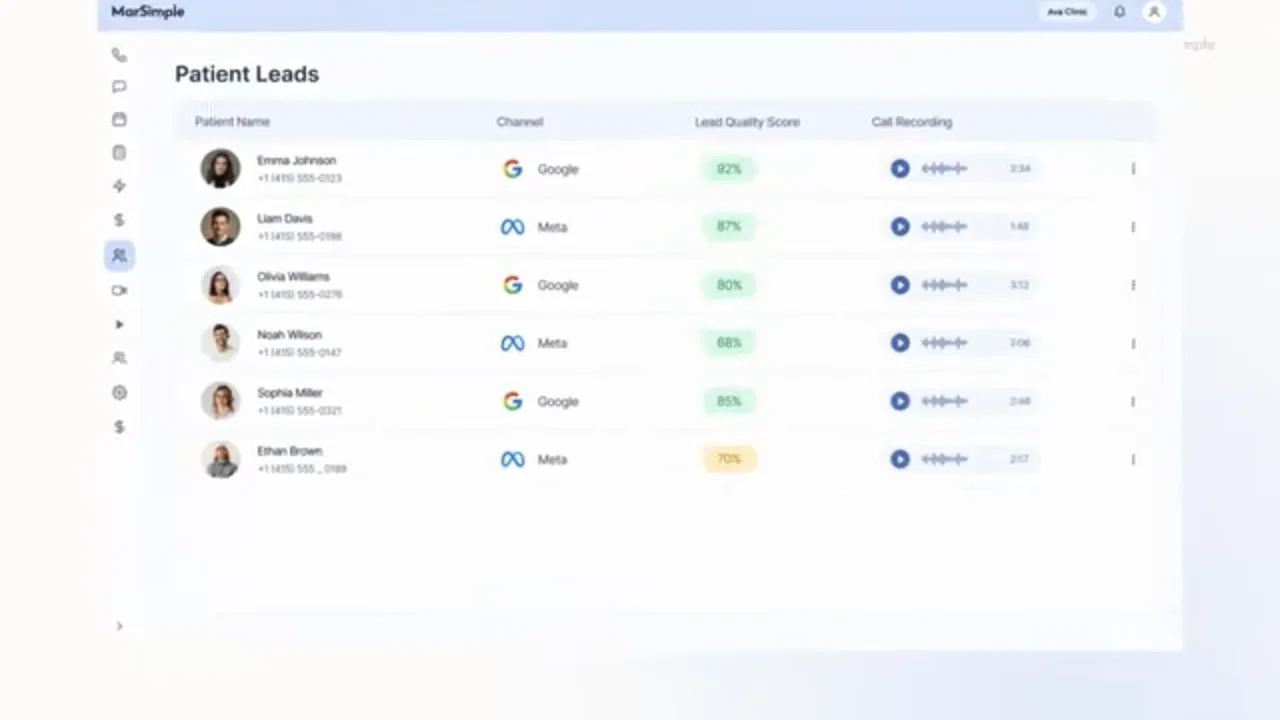
Task: Open the chat messages sidebar icon
Action: tap(119, 87)
